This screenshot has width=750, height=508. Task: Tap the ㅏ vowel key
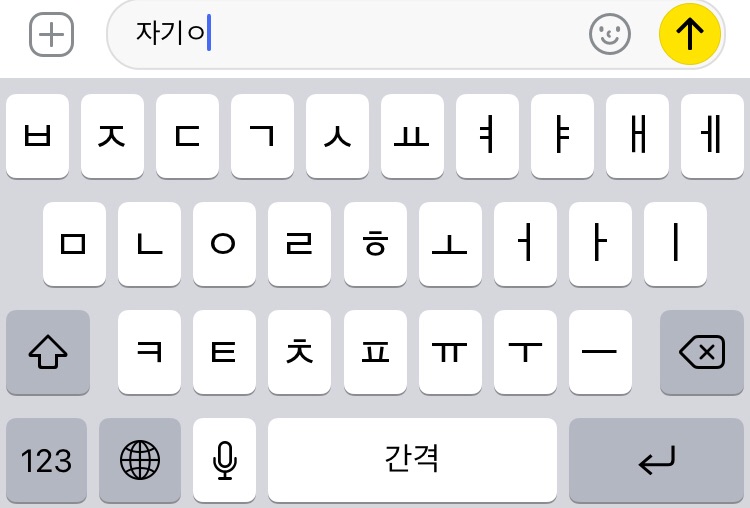(600, 244)
